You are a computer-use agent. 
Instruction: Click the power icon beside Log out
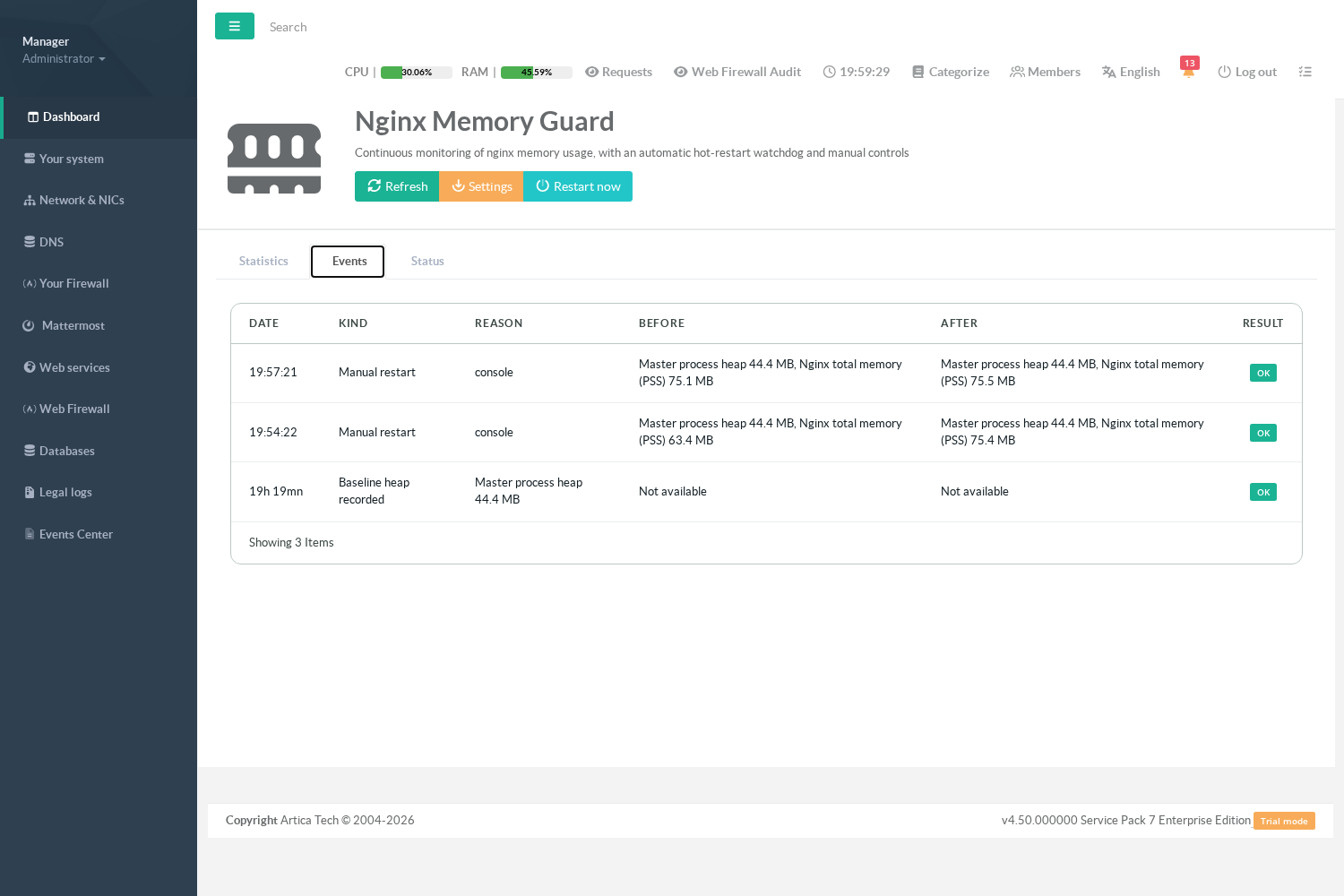pyautogui.click(x=1224, y=72)
